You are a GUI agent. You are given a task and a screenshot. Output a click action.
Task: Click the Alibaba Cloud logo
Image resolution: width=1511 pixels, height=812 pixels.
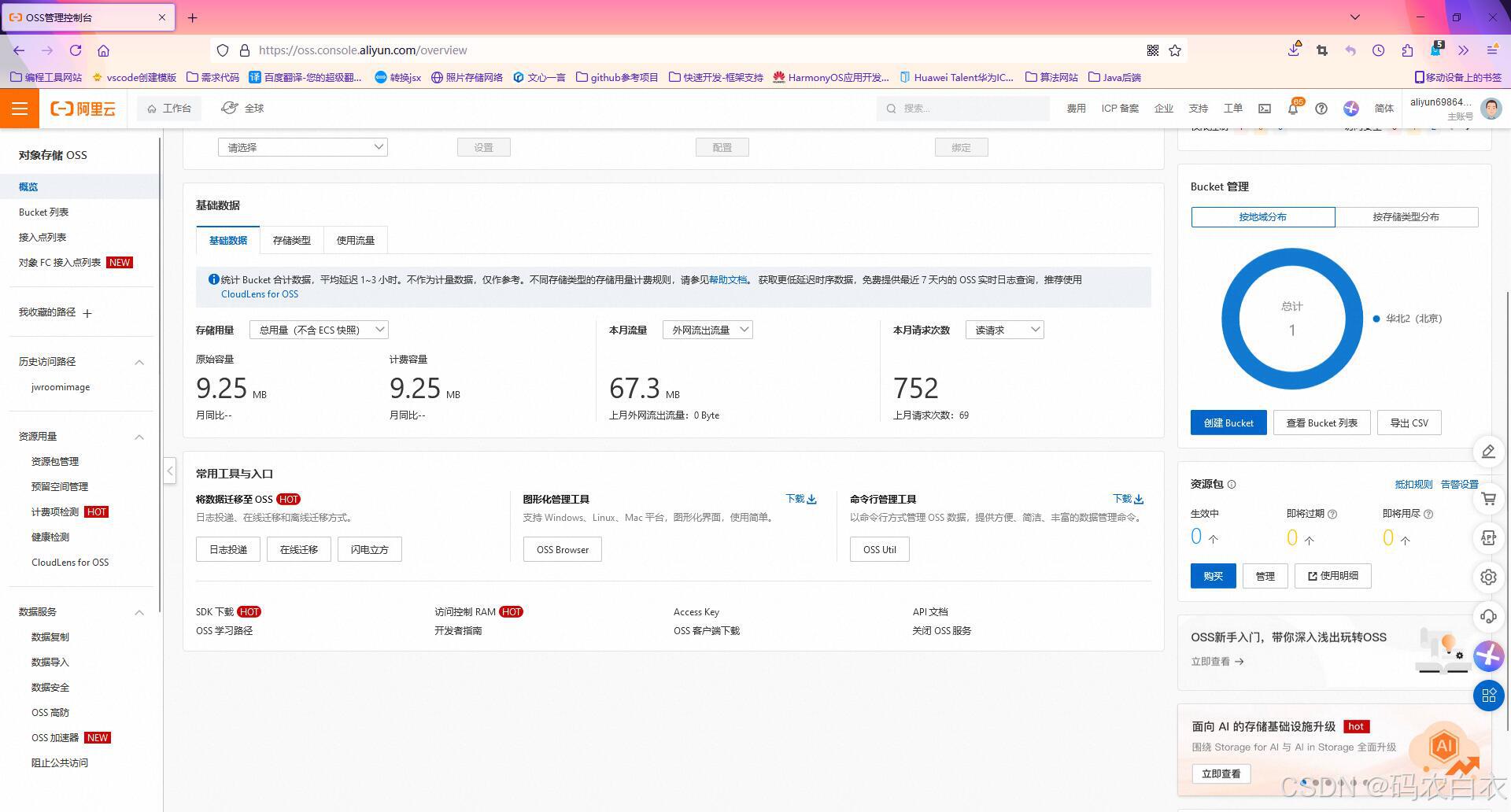83,109
